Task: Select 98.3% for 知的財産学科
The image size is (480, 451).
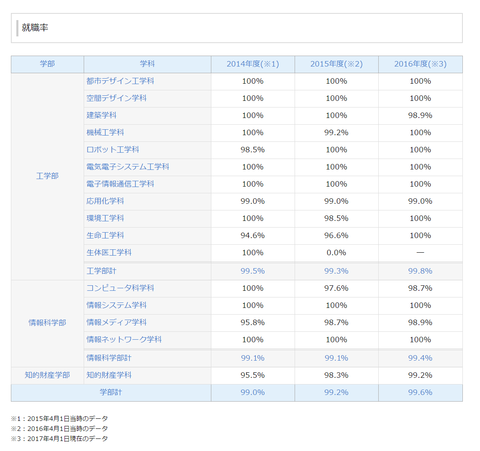Action: tap(336, 375)
